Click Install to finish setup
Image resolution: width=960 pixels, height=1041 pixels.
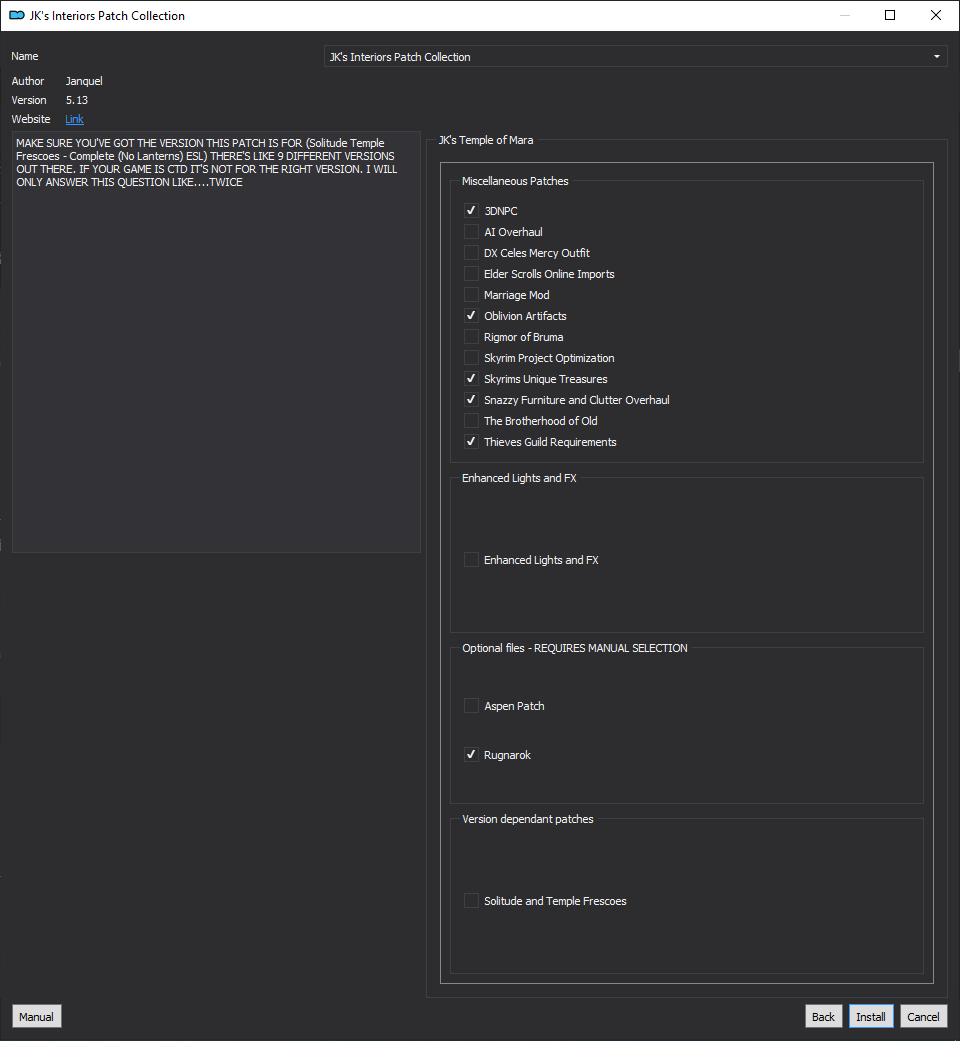(x=870, y=1016)
